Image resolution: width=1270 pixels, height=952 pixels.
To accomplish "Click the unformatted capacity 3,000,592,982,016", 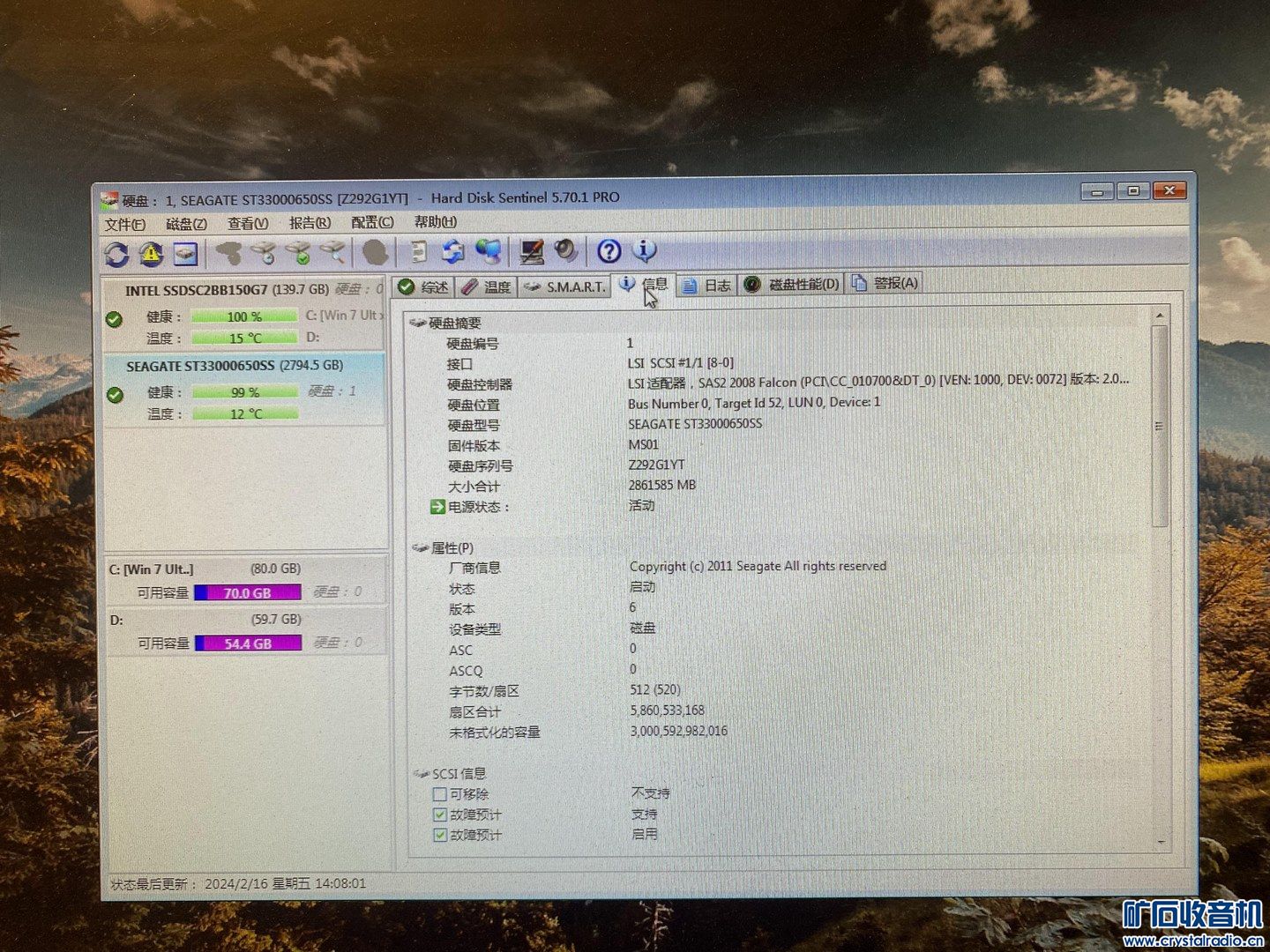I will click(x=679, y=731).
